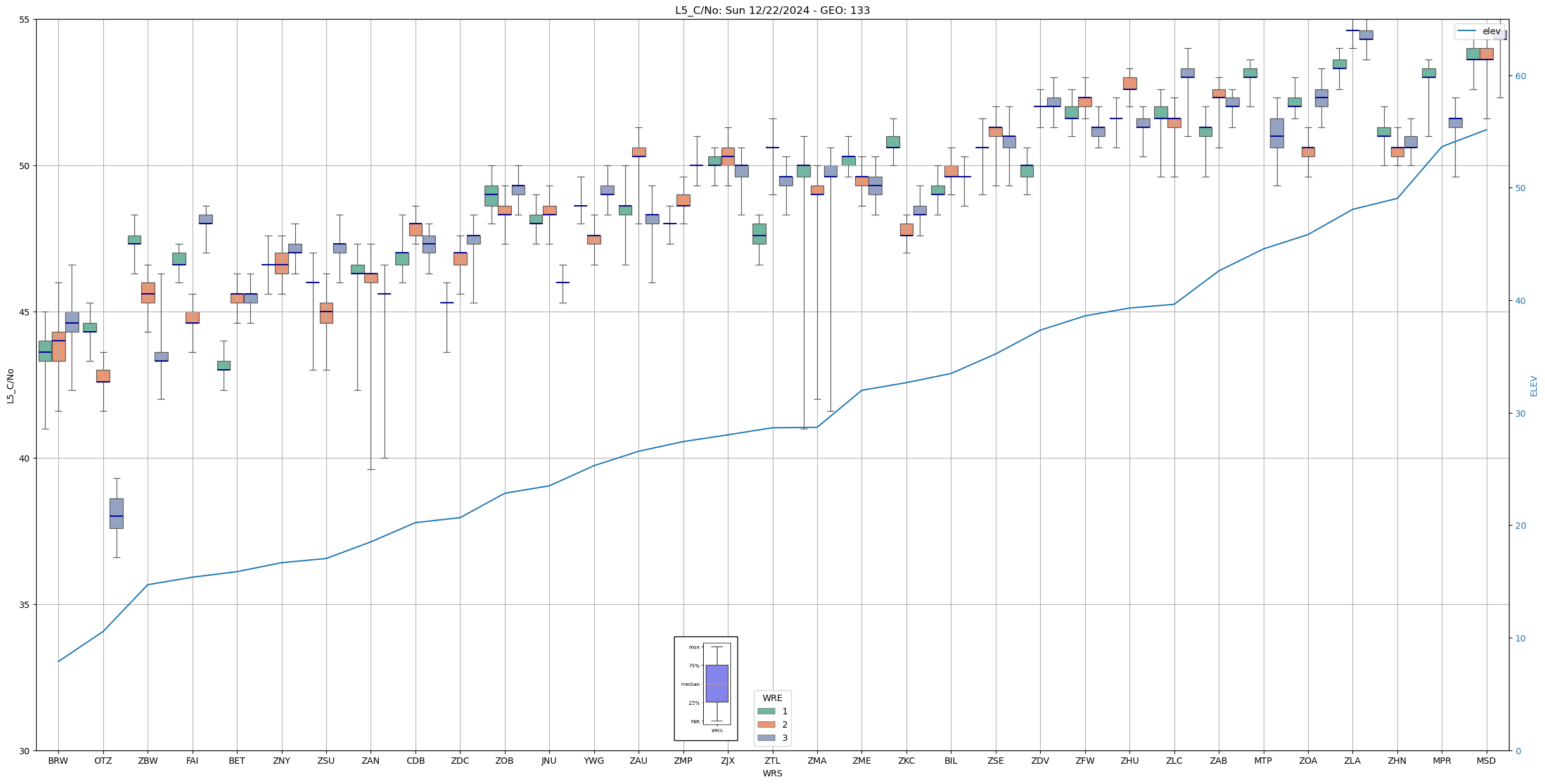Click the blue-gray WRE 3 legend swatch
This screenshot has width=1545, height=784.
[766, 738]
